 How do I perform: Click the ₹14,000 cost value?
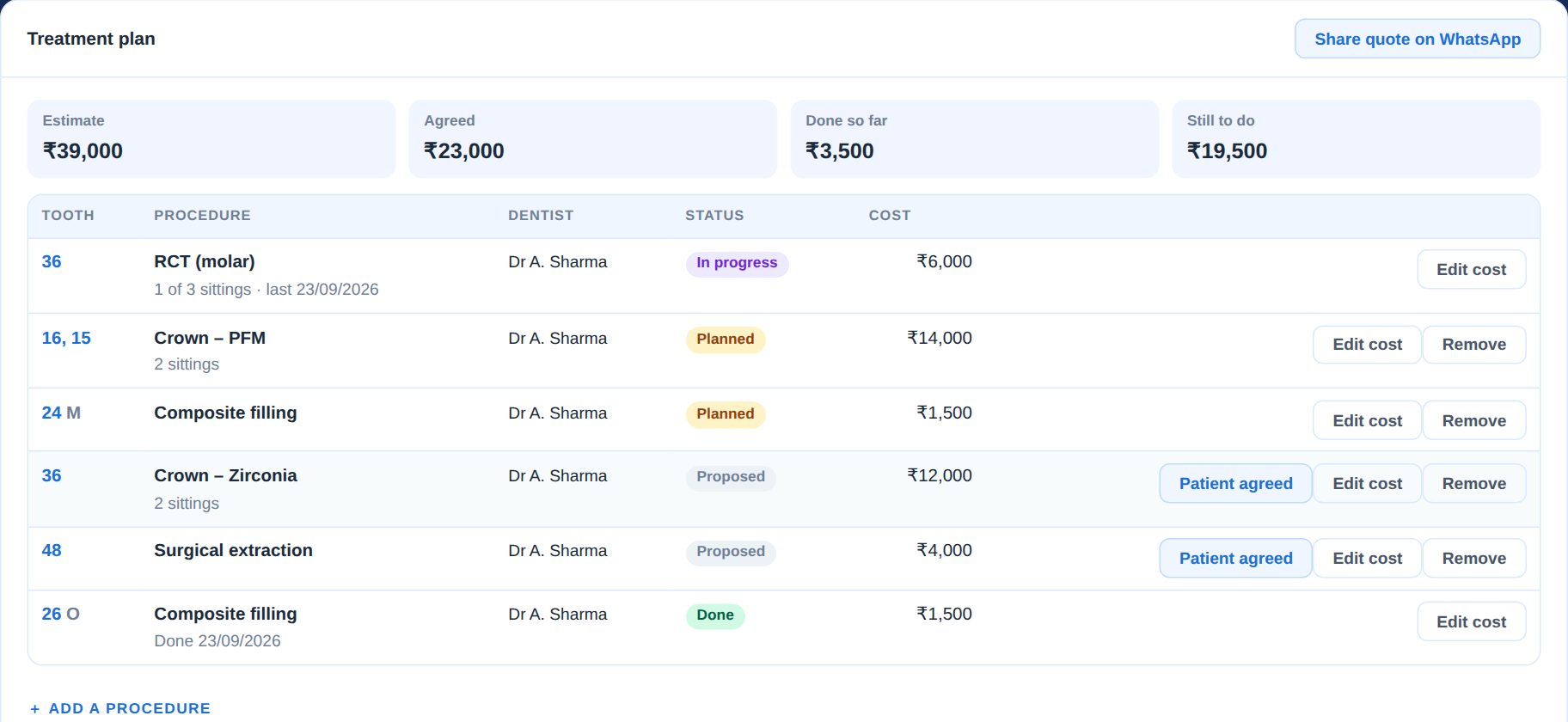point(940,338)
